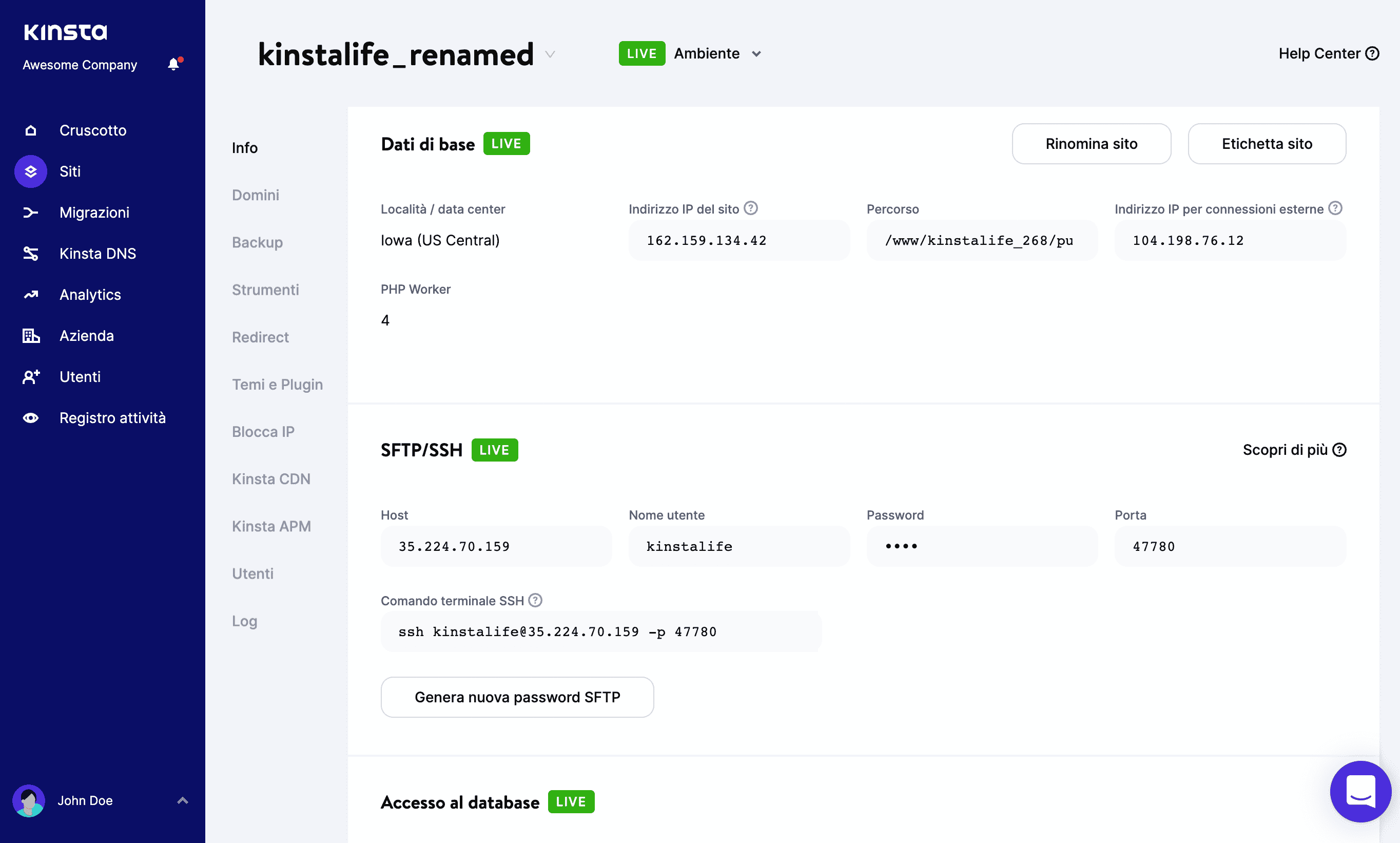Viewport: 1400px width, 843px height.
Task: Click the Porta field 47780
Action: click(x=1230, y=546)
